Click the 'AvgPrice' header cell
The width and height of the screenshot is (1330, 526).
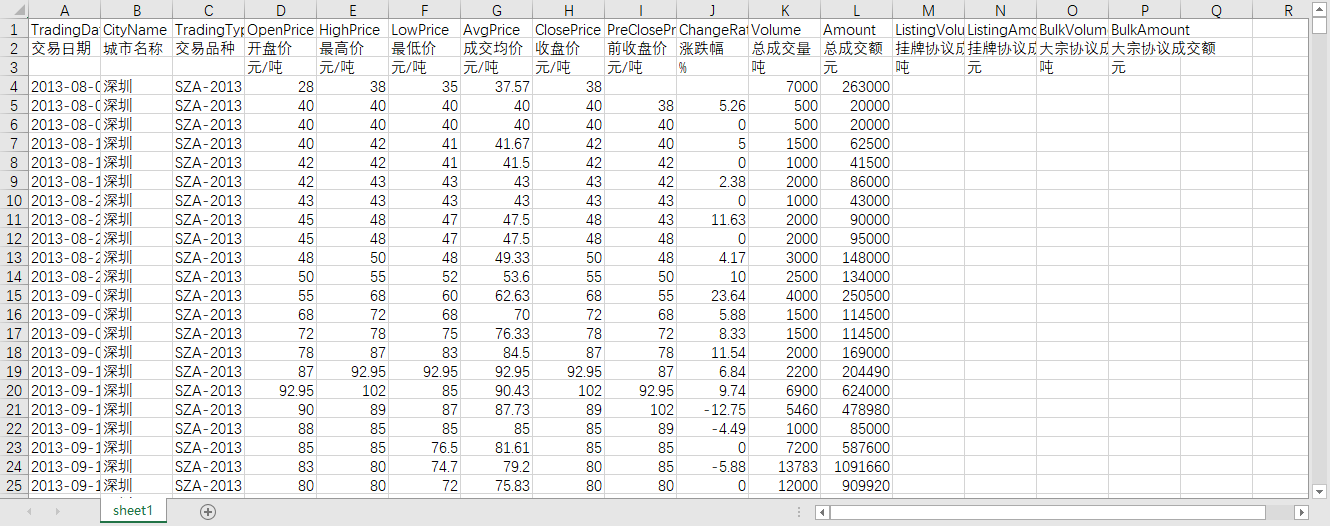(x=496, y=29)
